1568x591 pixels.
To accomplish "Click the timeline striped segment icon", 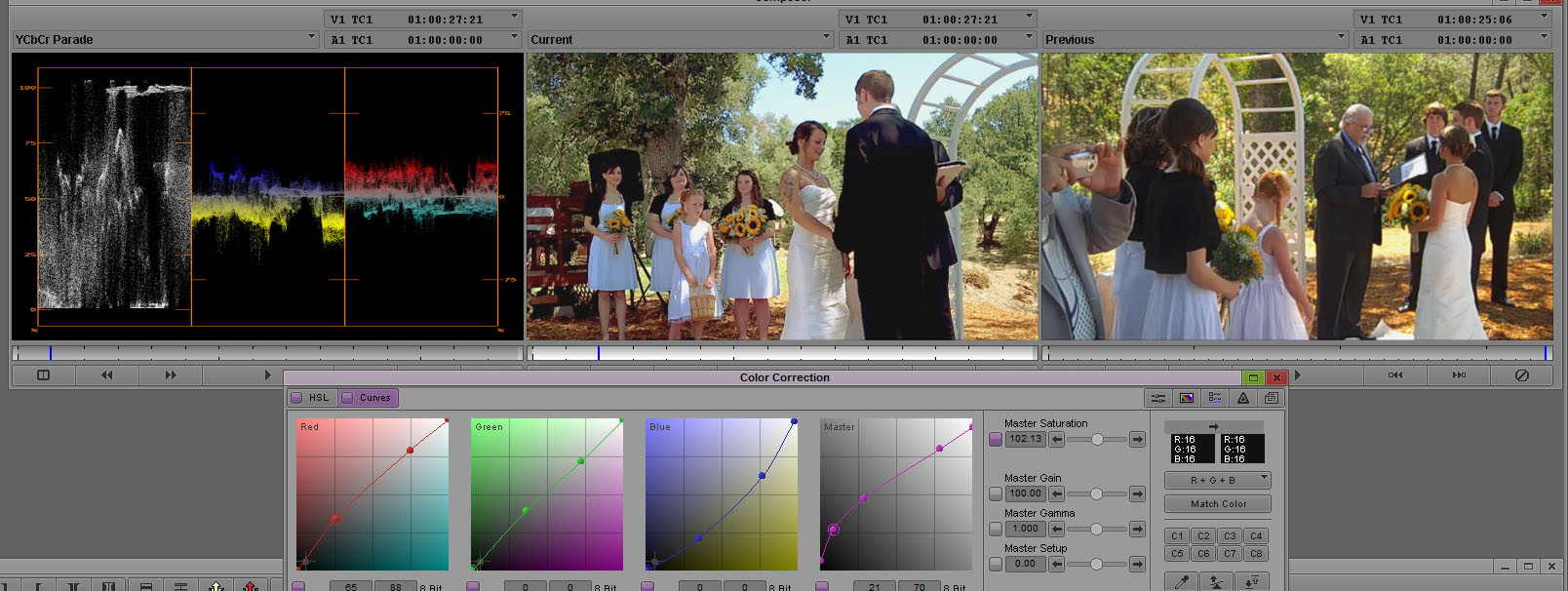I will (180, 586).
